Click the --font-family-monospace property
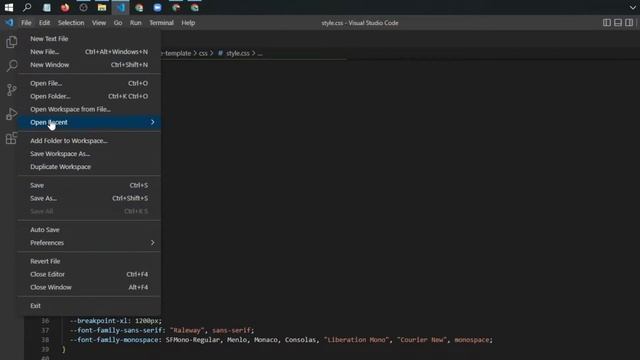640x360 pixels. coord(116,340)
